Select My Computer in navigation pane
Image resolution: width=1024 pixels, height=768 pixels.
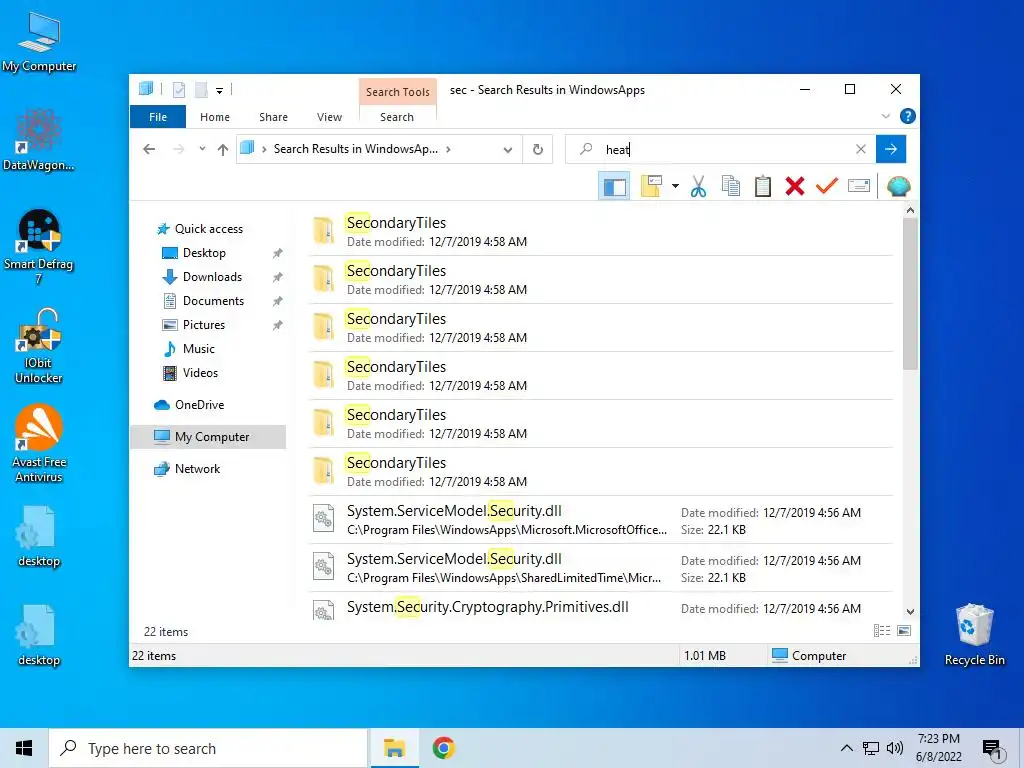[208, 437]
